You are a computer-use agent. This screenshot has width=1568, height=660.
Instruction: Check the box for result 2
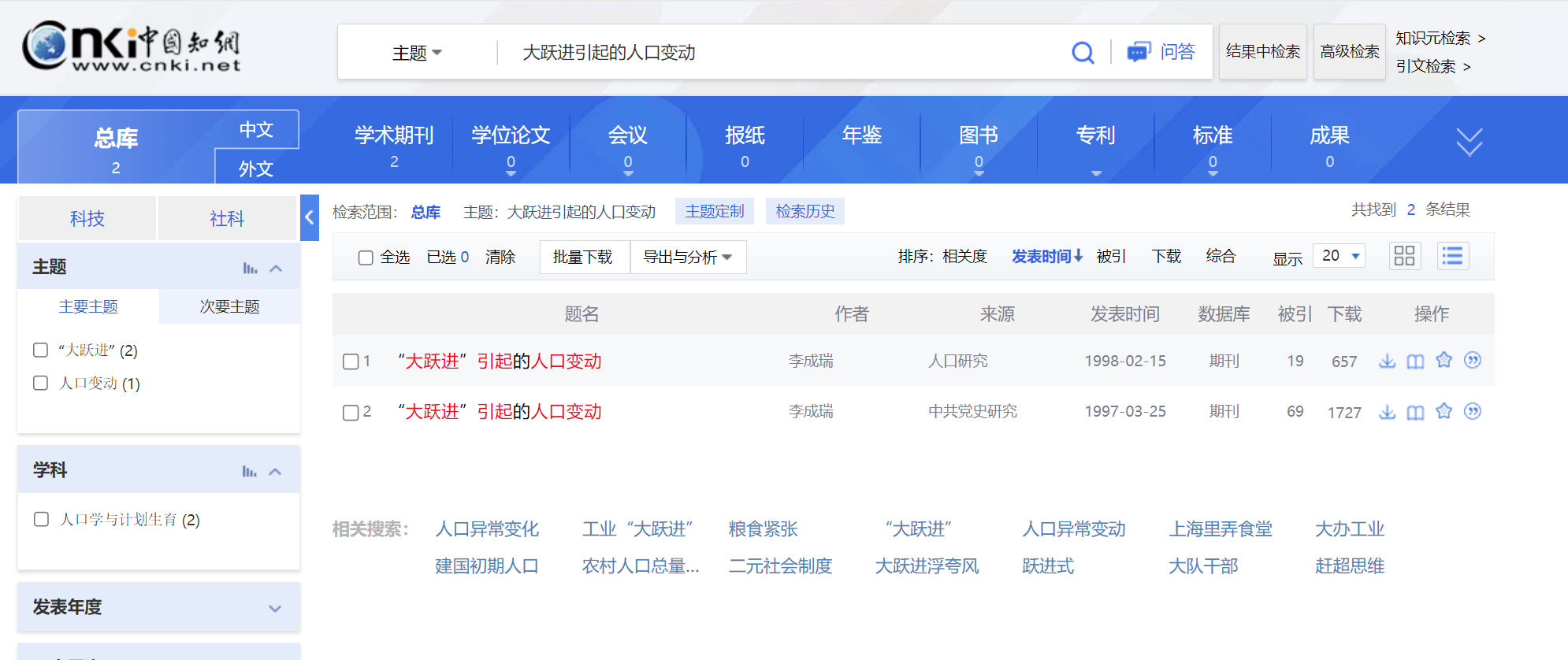pyautogui.click(x=351, y=413)
